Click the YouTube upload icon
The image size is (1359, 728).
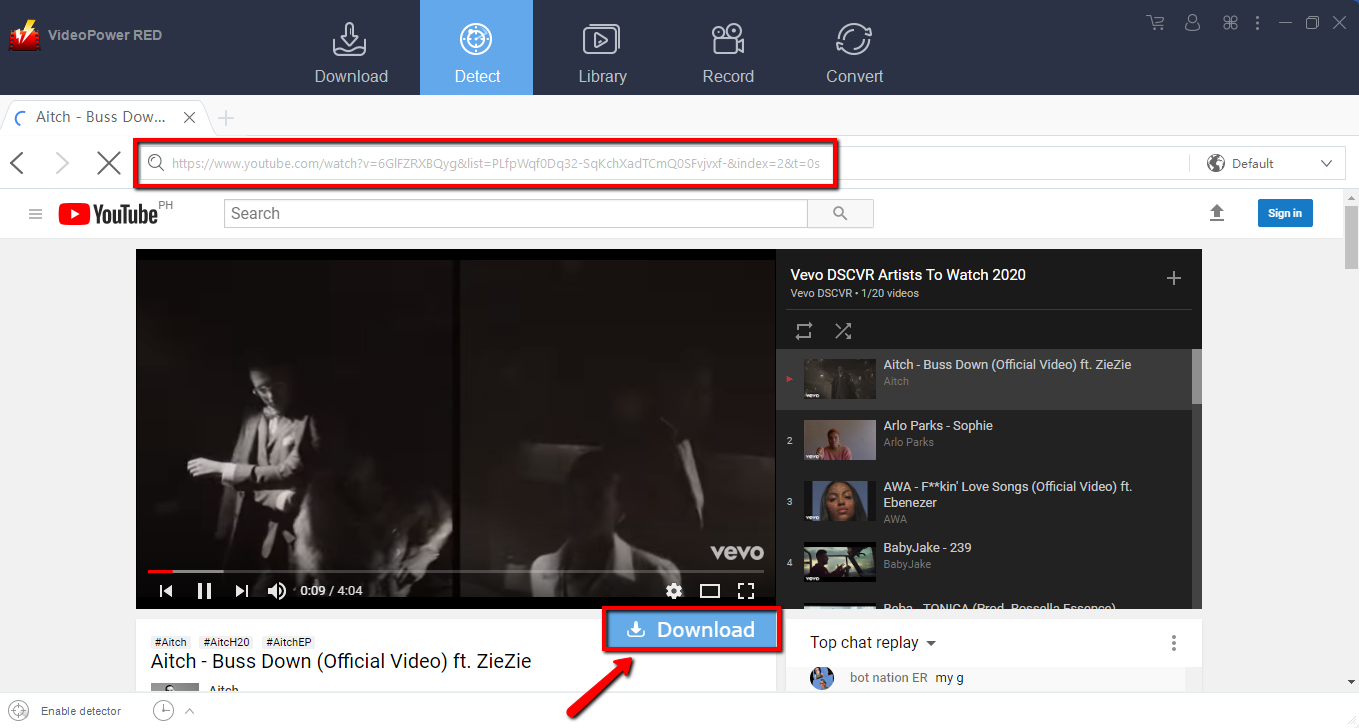pyautogui.click(x=1217, y=213)
